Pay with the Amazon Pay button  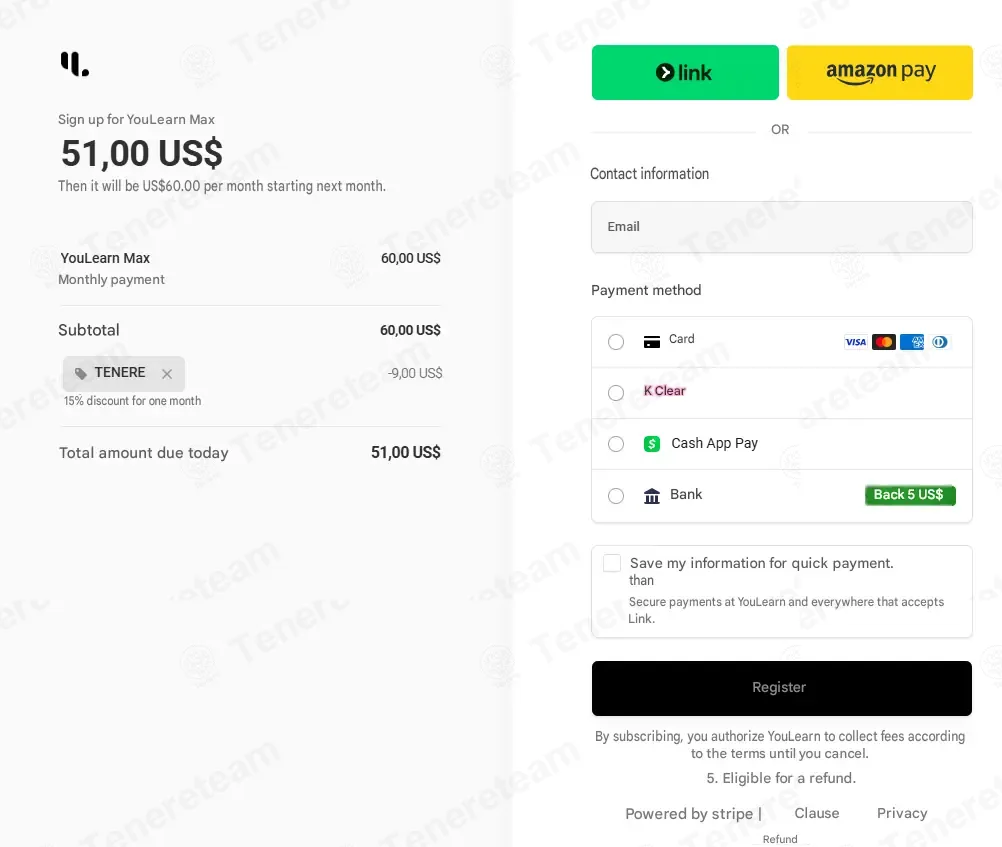coord(879,72)
